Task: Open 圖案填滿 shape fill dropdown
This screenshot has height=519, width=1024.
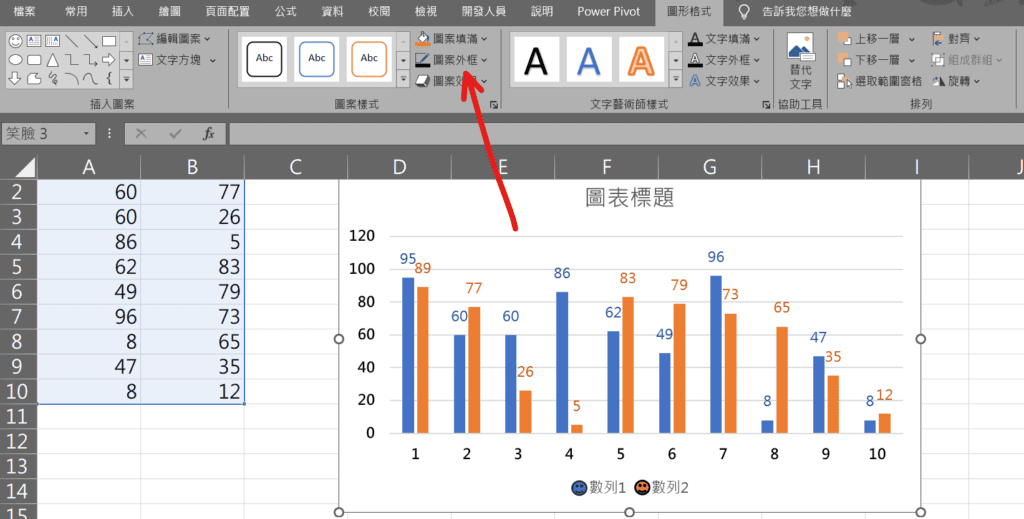Action: point(451,39)
